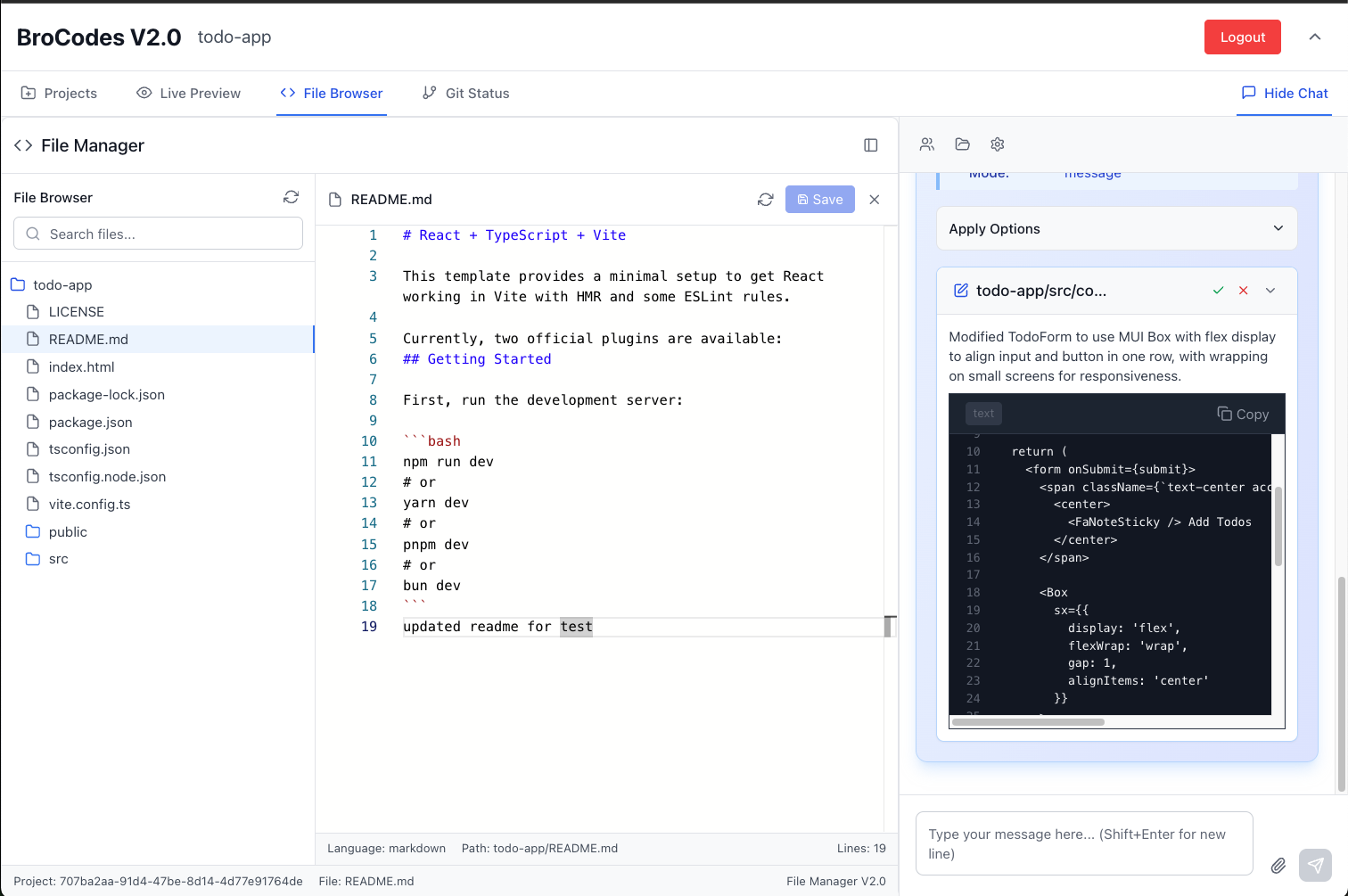Open the Live Preview tab
This screenshot has height=896, width=1348.
coord(188,94)
